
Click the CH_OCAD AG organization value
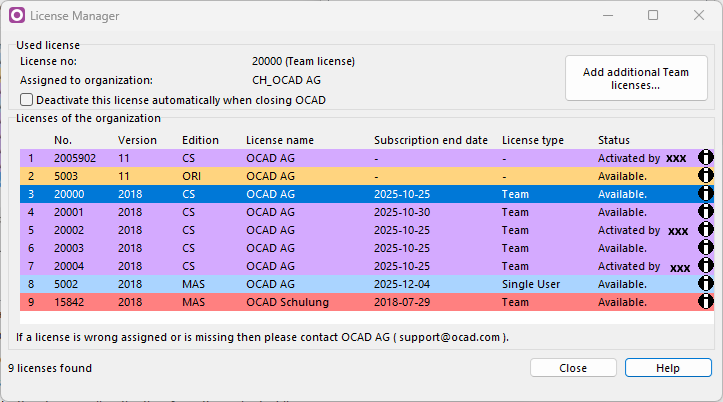click(x=286, y=80)
